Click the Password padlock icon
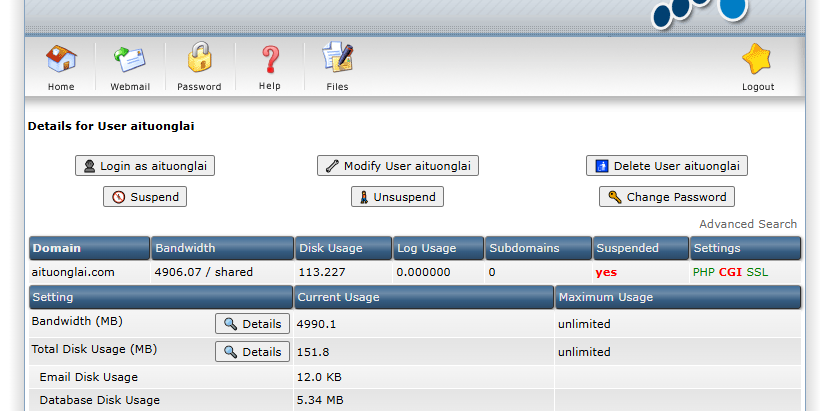The height and width of the screenshot is (411, 820). [199, 57]
